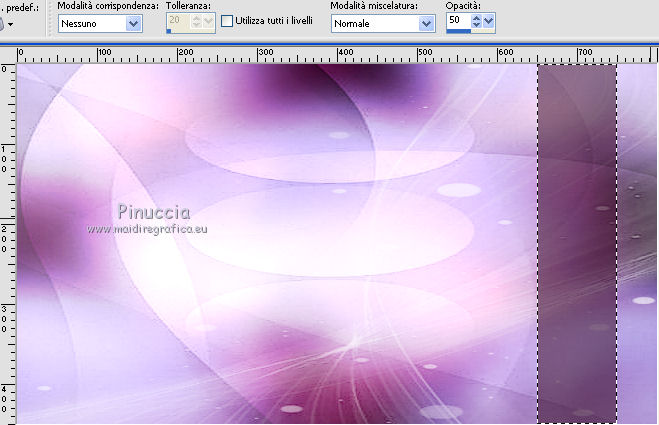
Task: Click the blue Opacità slider bar
Action: [x=459, y=31]
